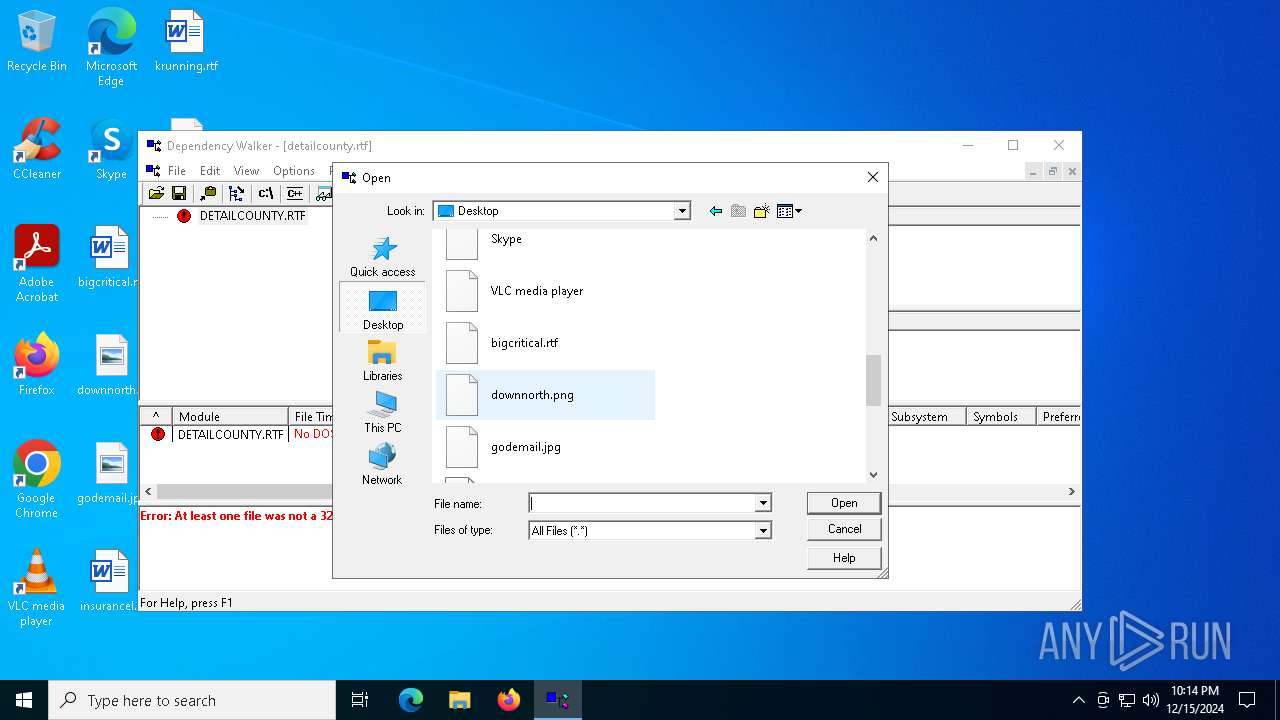1280x720 pixels.
Task: Open the Adobe Acrobat desktop shortcut
Action: tap(37, 264)
